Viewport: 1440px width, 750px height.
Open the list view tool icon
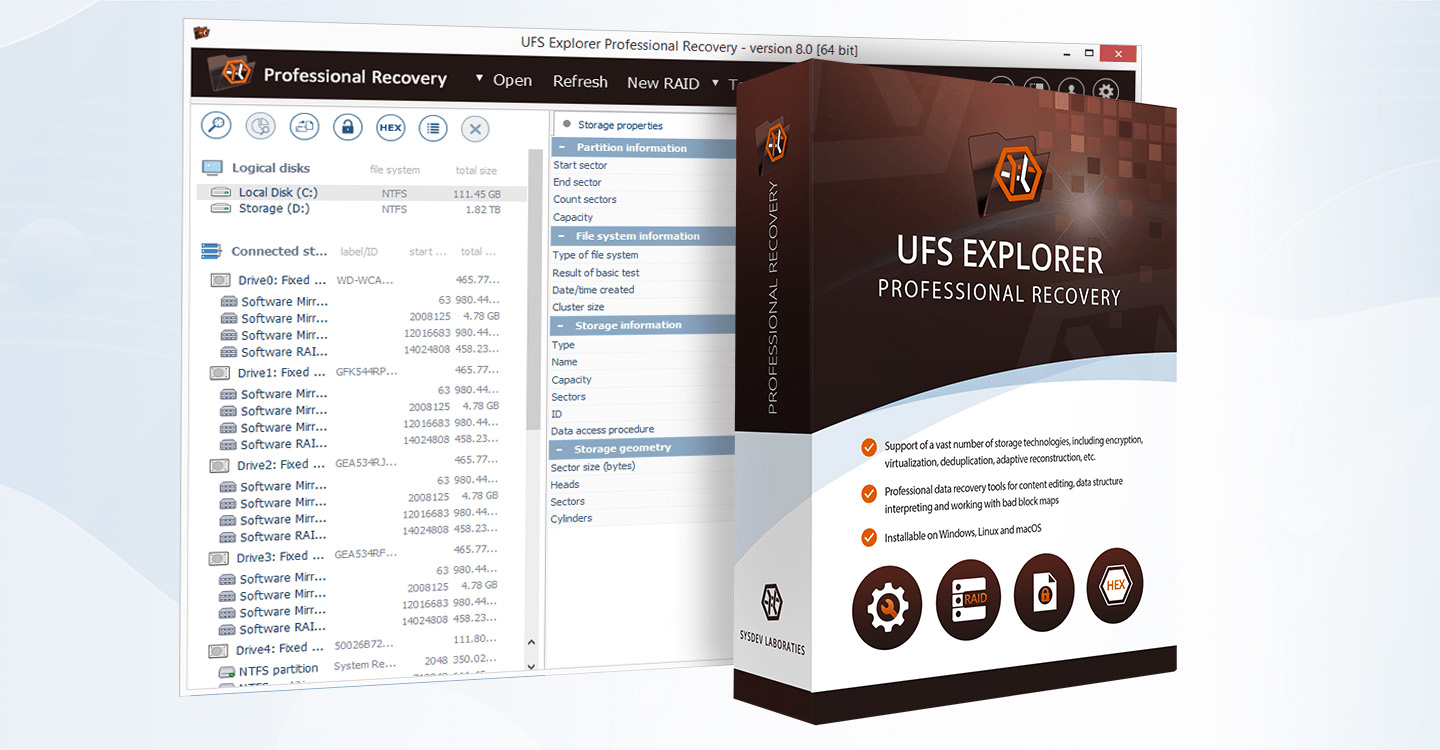433,128
